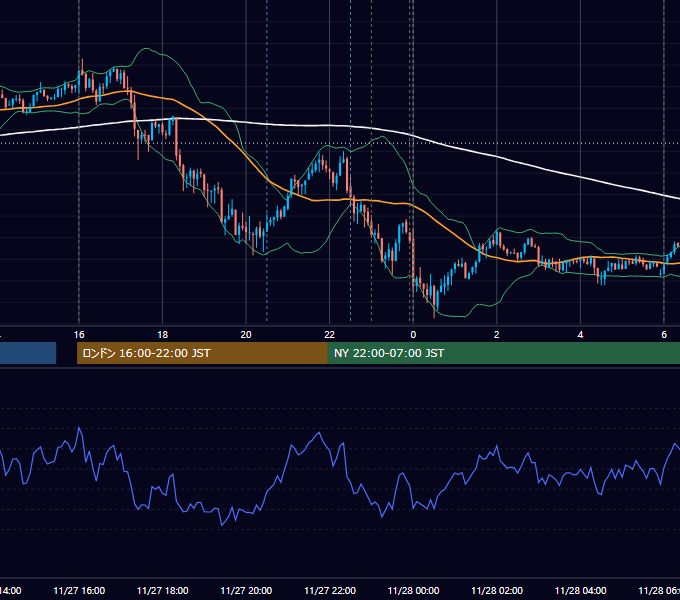Click the 11/28 04:00 time label
Screen dimensions: 680x600
(581, 590)
